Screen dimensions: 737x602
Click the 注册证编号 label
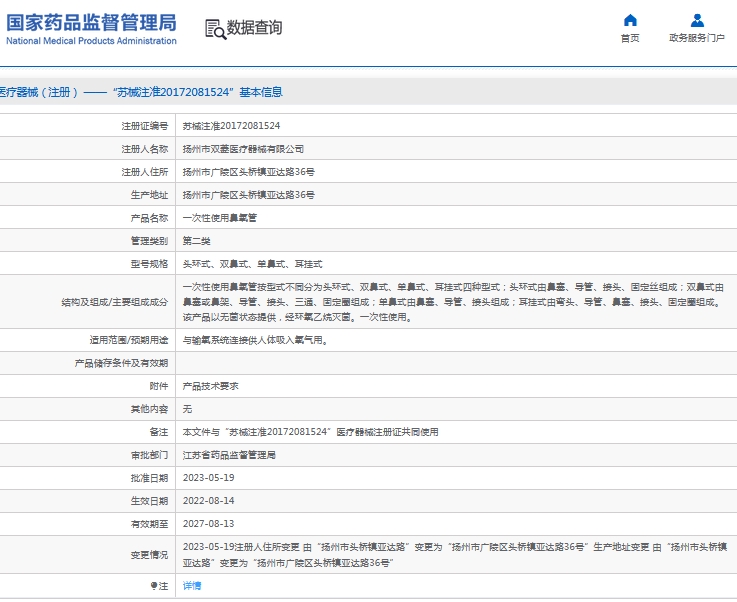click(x=145, y=126)
